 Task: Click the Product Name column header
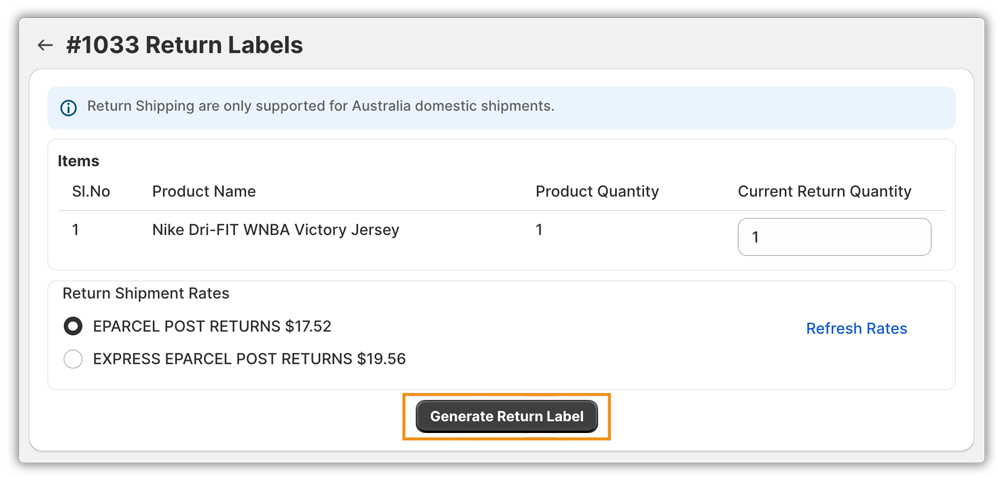(204, 191)
